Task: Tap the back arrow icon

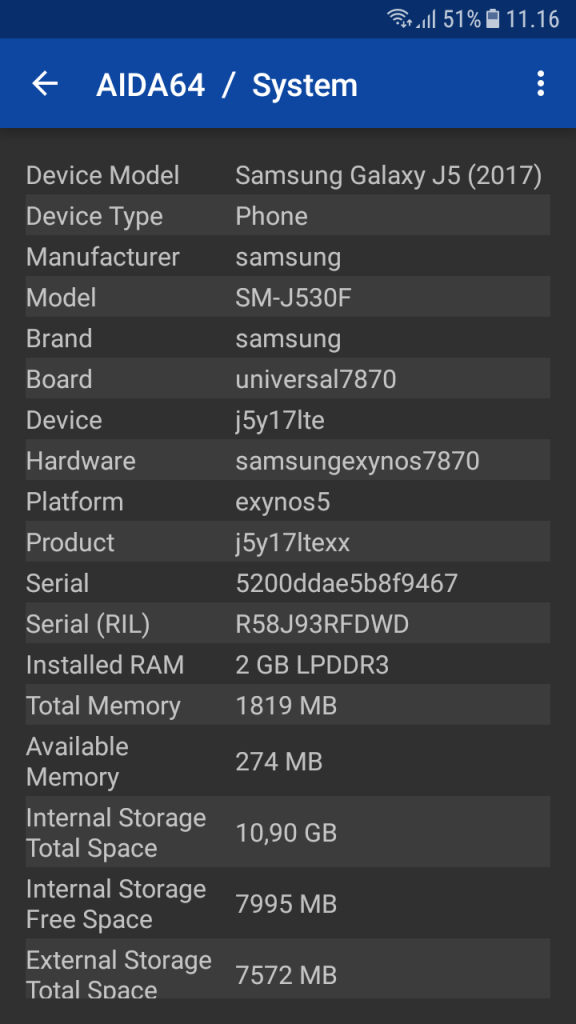Action: point(45,84)
